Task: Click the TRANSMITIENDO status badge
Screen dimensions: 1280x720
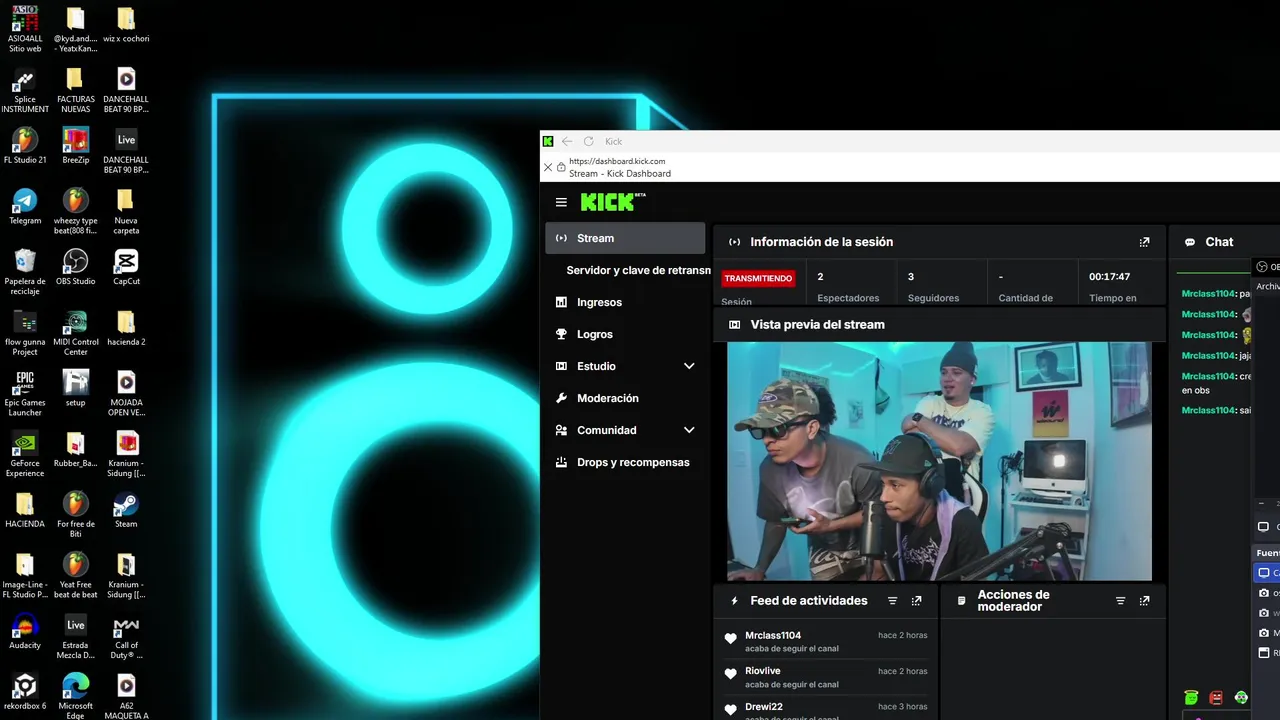Action: [x=758, y=278]
